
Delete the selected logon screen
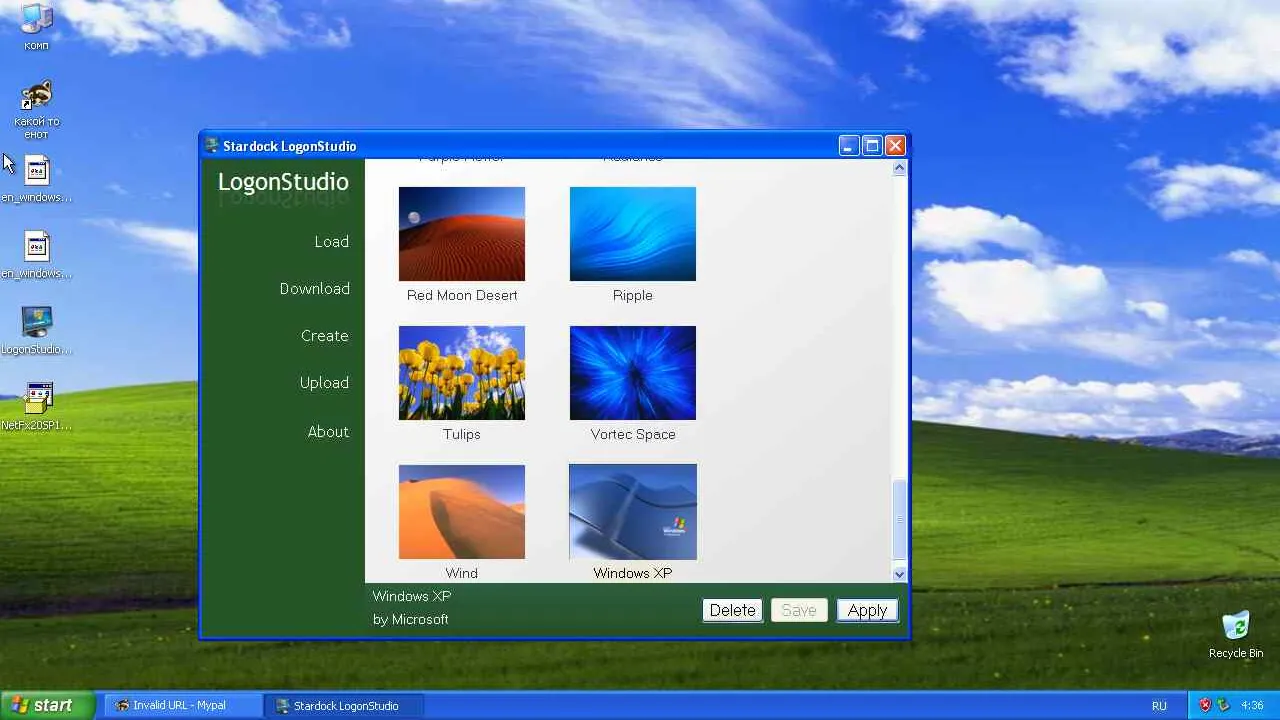pos(733,610)
